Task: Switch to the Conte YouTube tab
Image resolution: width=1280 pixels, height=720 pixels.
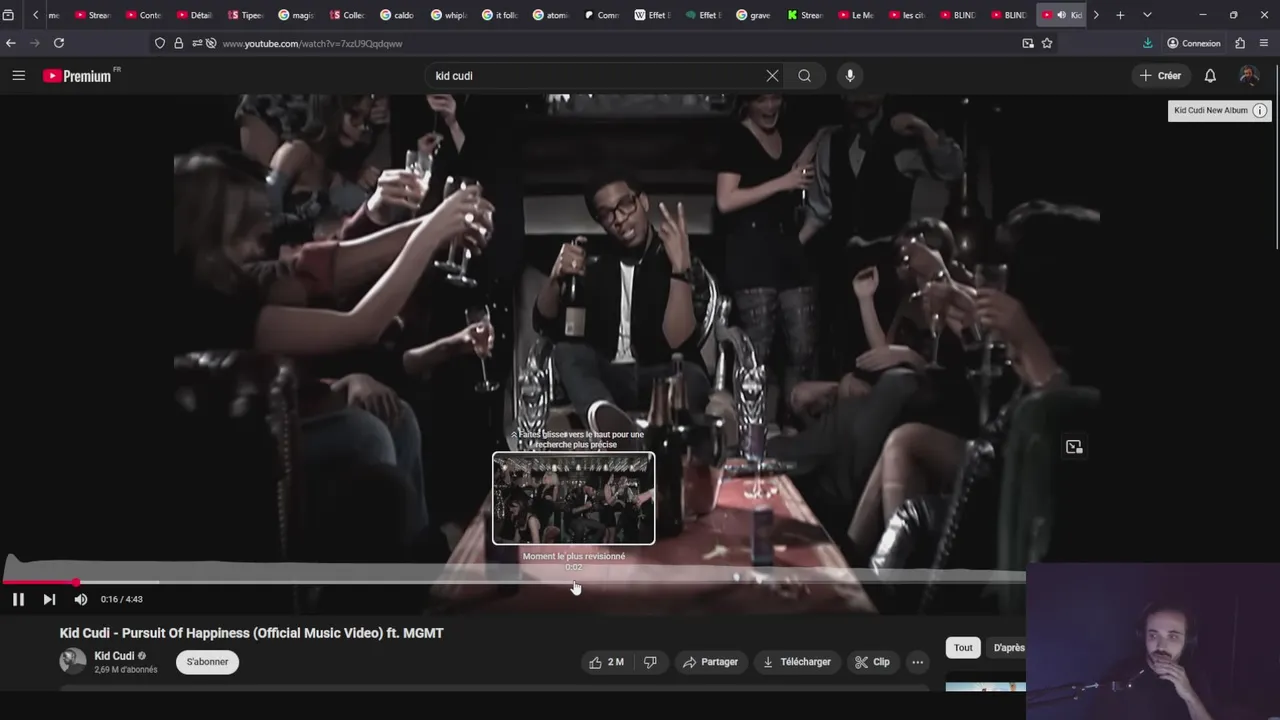Action: coord(144,15)
